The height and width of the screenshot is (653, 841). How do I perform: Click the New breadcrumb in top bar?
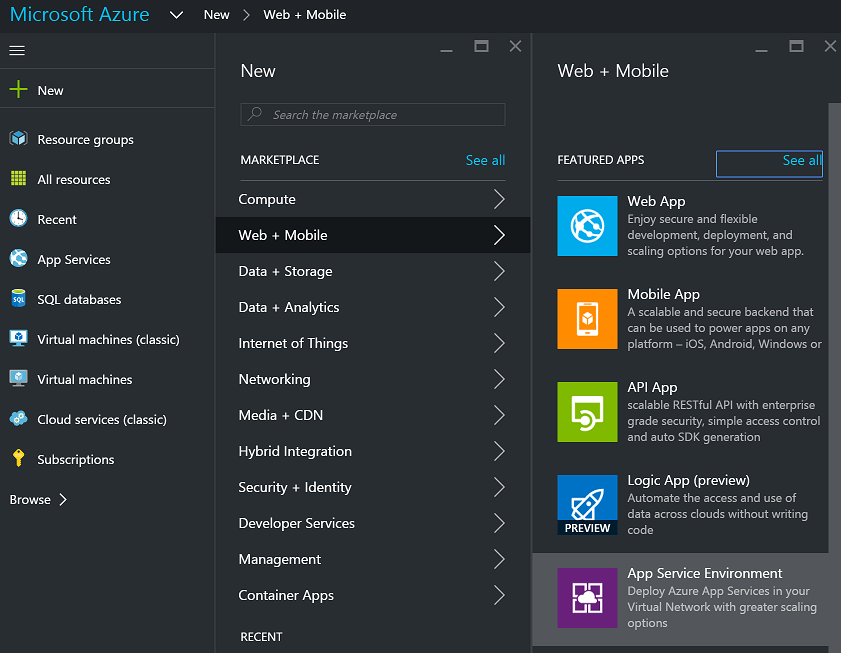pos(216,15)
